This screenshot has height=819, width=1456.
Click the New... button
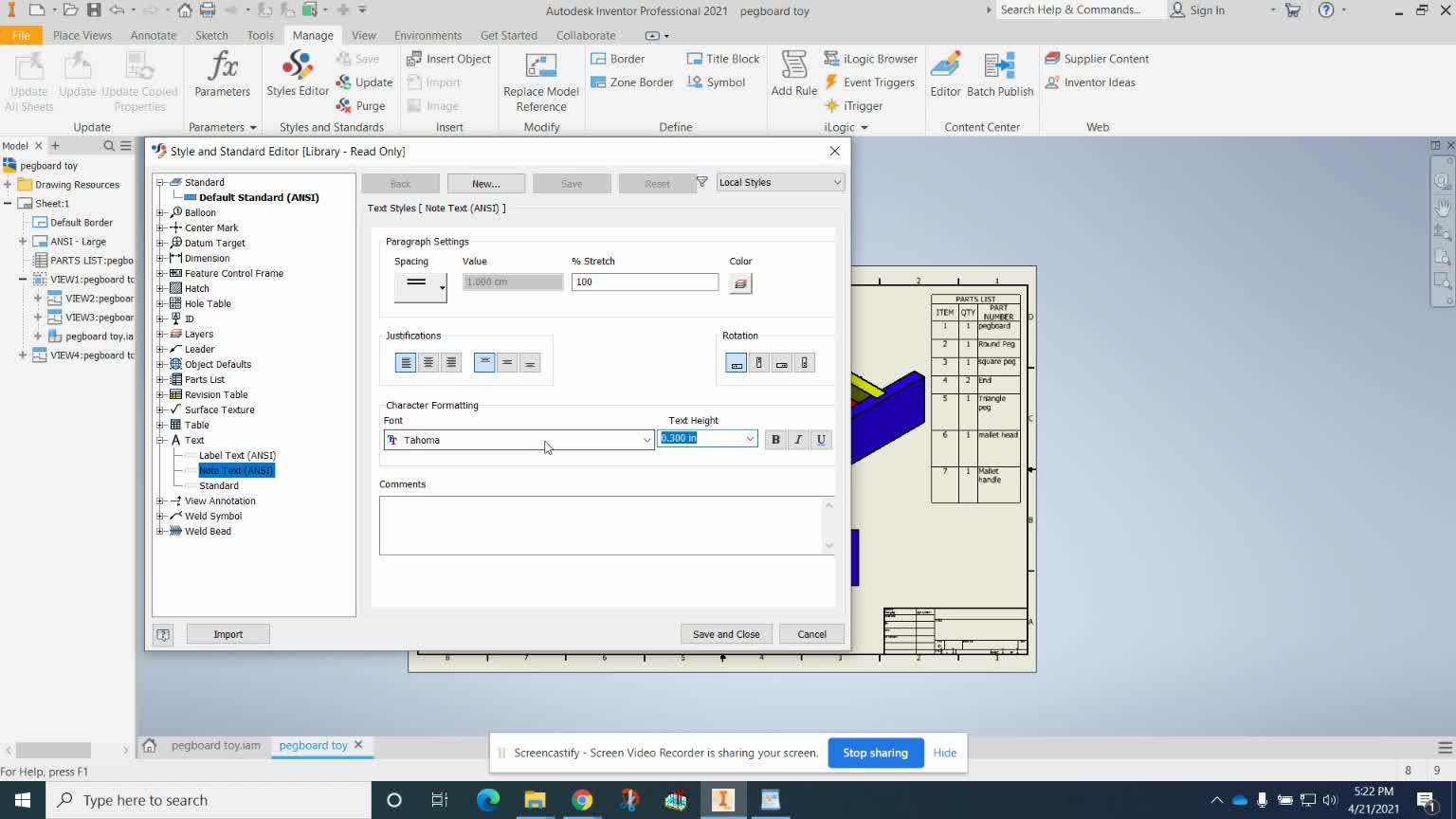486,184
